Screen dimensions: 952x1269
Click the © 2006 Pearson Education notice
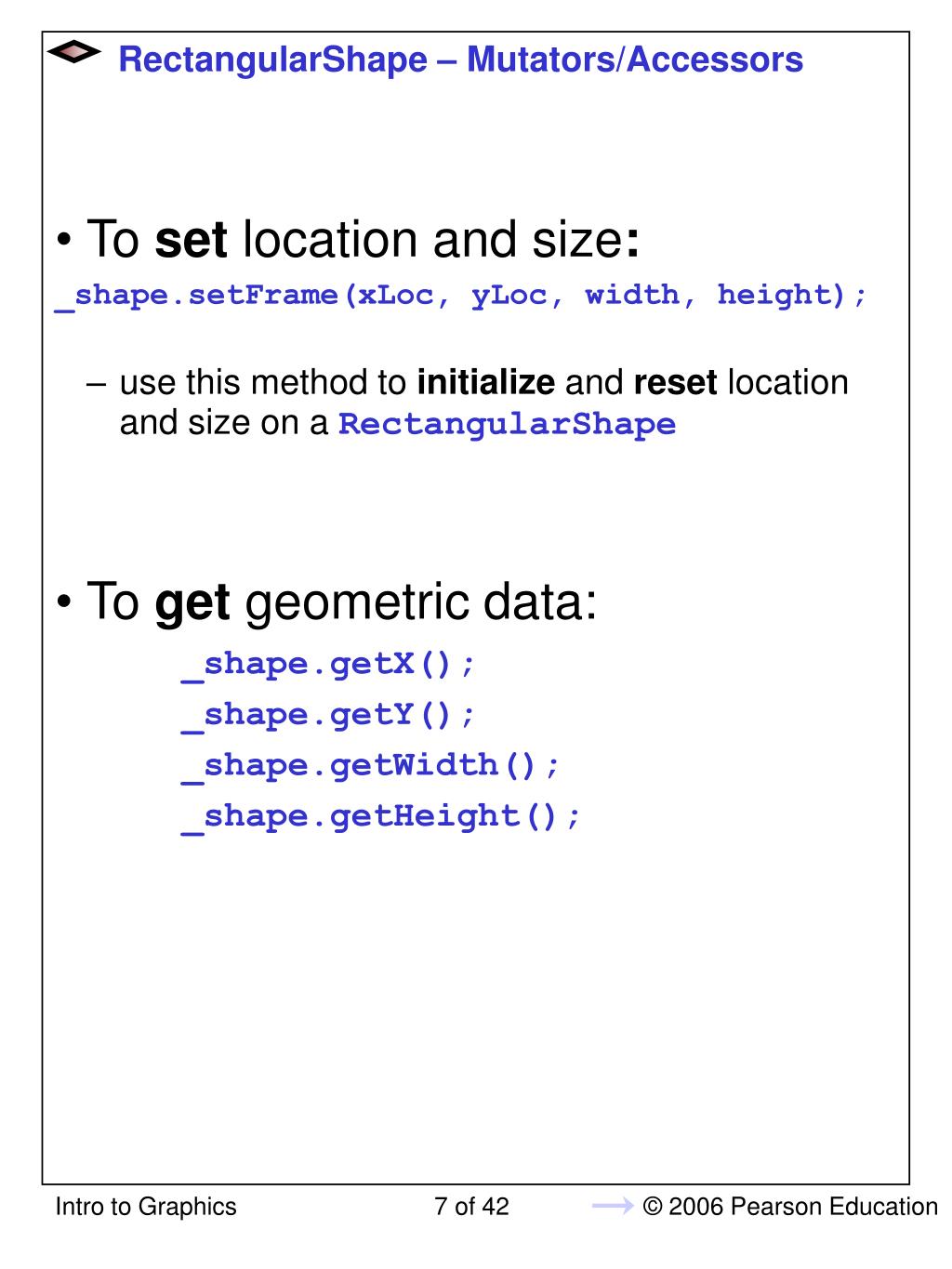790,1207
